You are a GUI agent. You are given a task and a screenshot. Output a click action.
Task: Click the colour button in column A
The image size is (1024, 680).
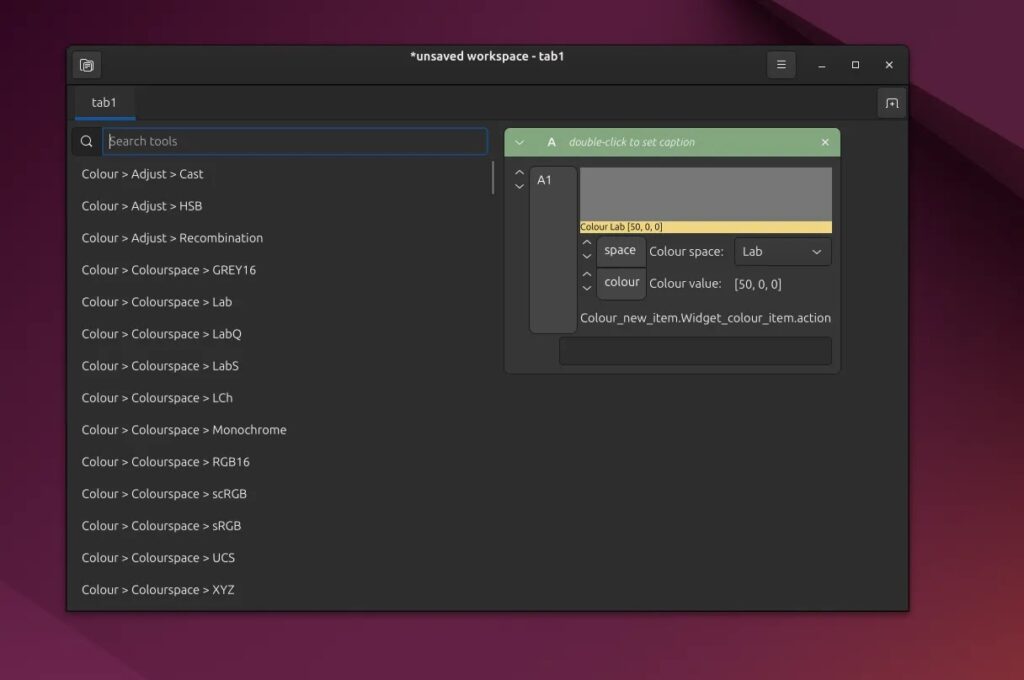click(621, 283)
